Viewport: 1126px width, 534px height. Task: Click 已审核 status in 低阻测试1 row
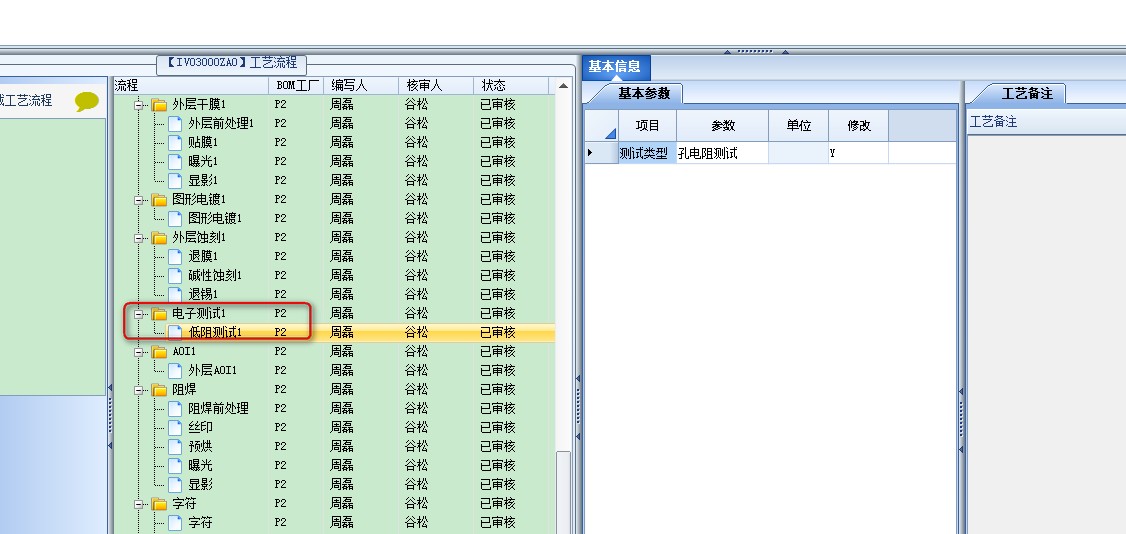[x=498, y=332]
